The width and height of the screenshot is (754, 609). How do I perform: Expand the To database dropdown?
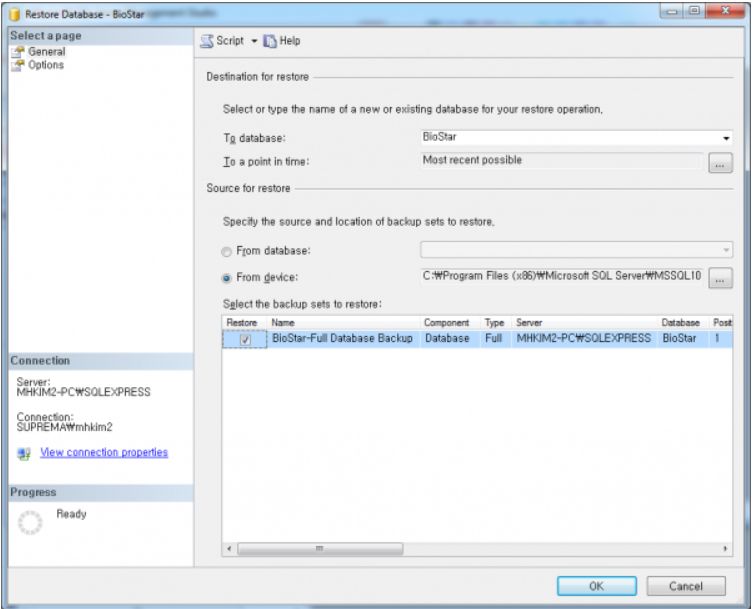[x=726, y=139]
